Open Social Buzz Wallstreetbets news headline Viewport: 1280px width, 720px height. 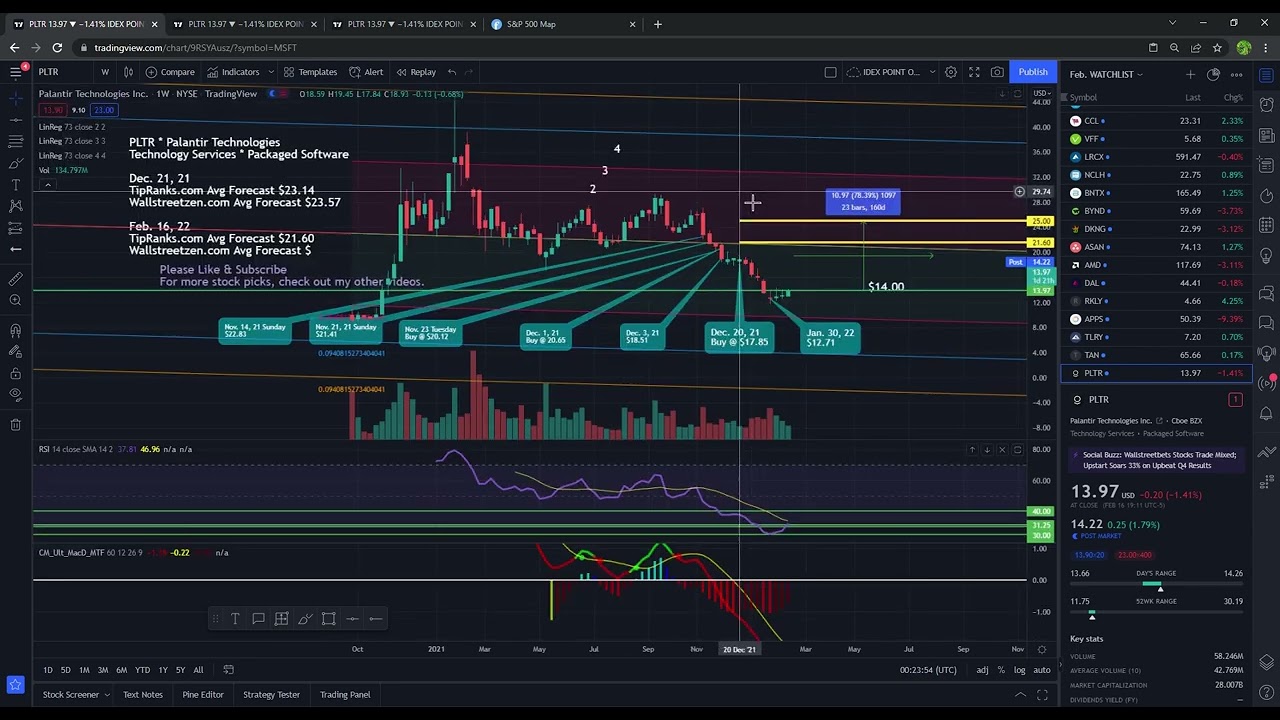[x=1158, y=460]
